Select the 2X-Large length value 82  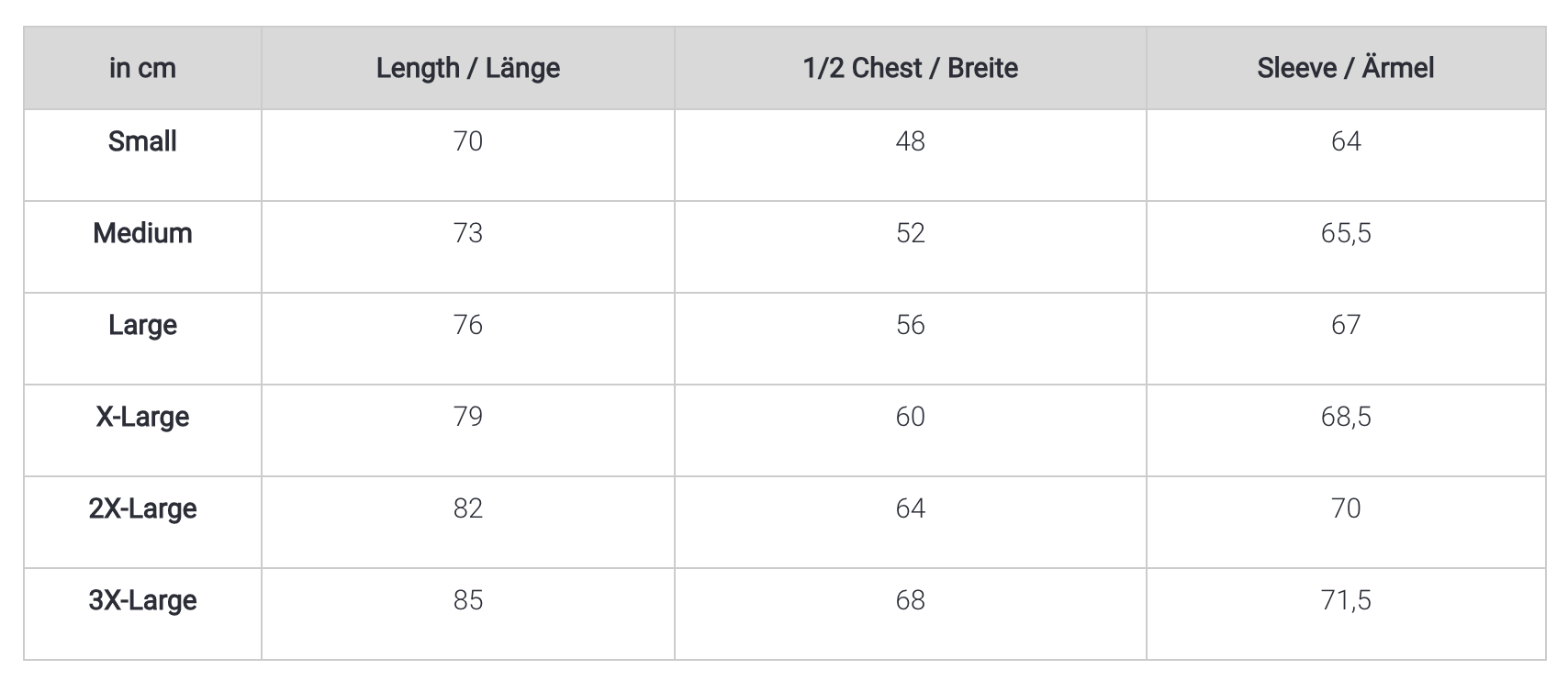click(468, 508)
